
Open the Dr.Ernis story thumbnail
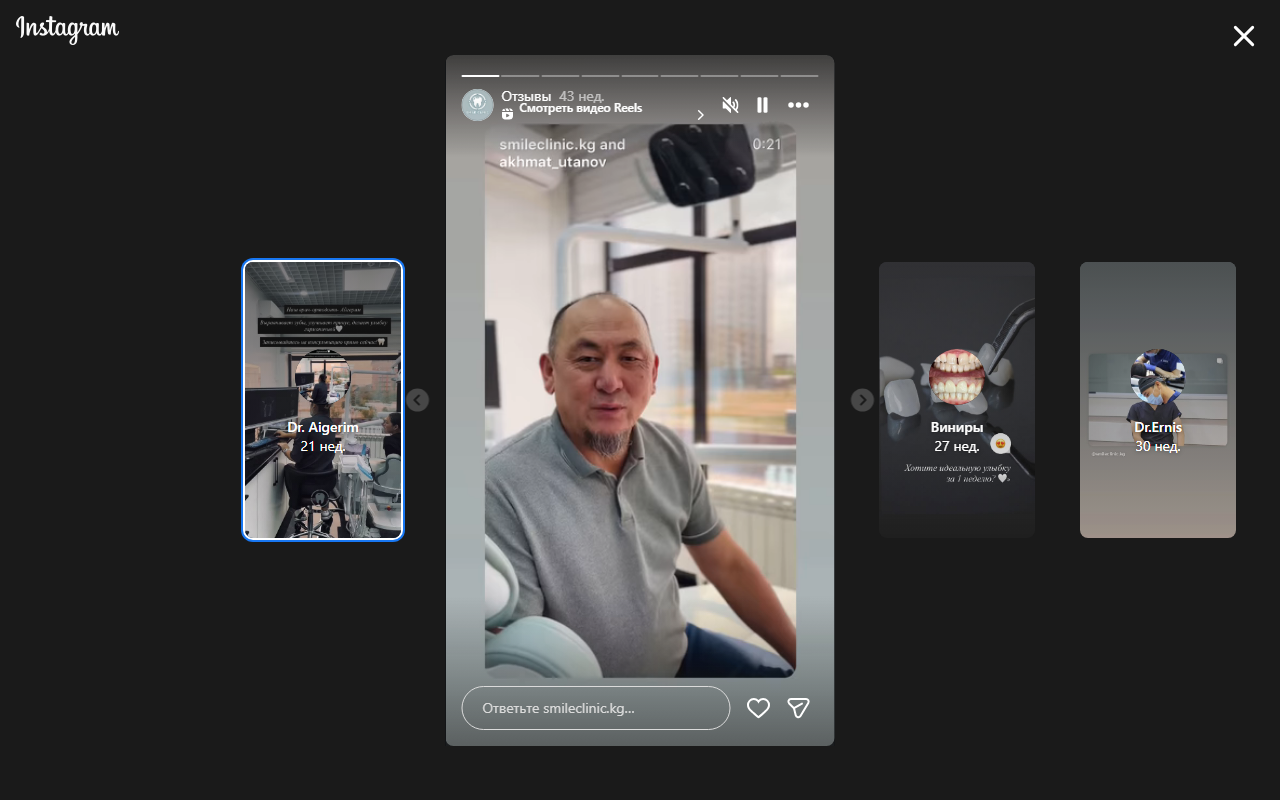(1157, 399)
